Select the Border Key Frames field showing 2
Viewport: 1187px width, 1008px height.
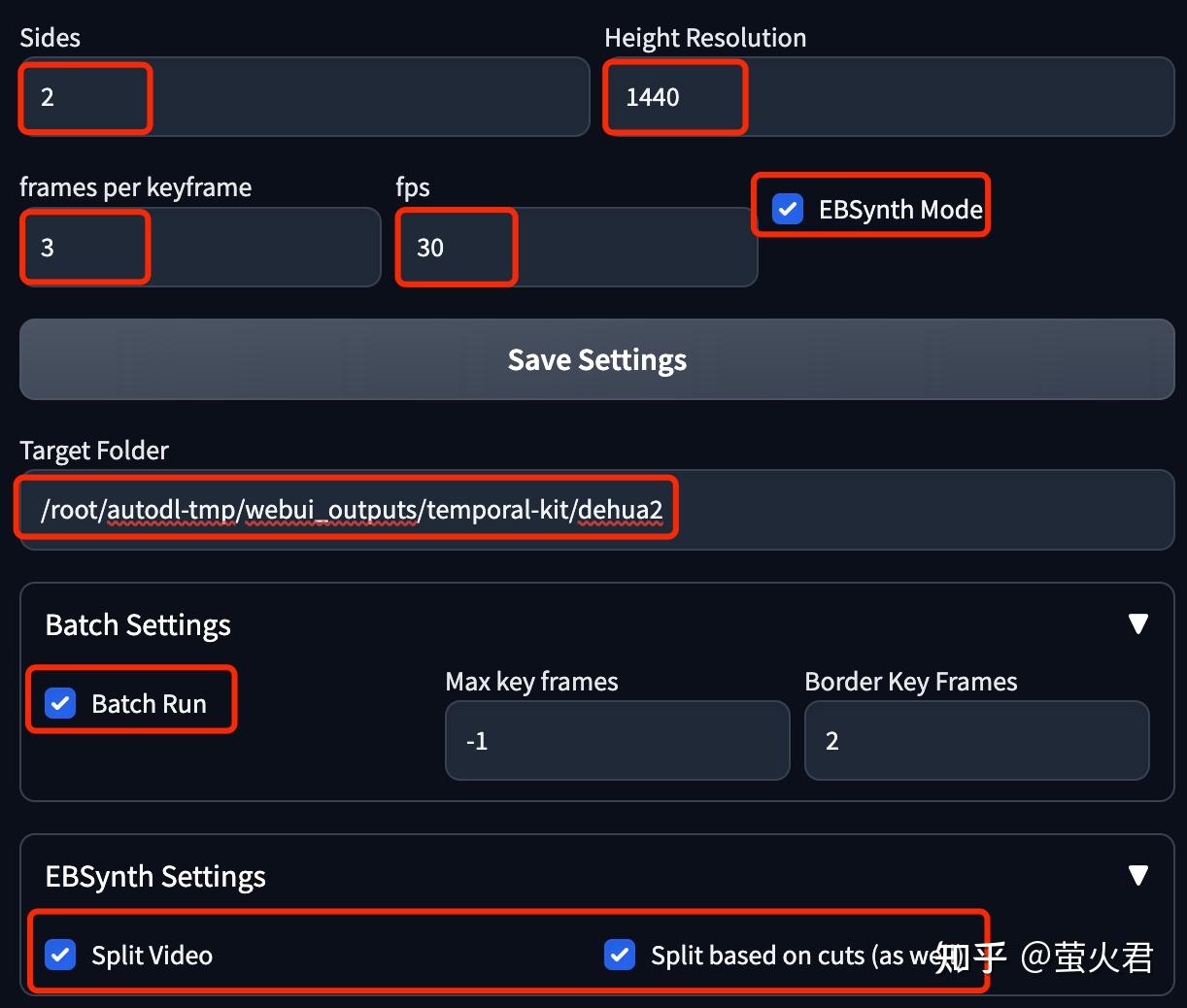(x=975, y=740)
